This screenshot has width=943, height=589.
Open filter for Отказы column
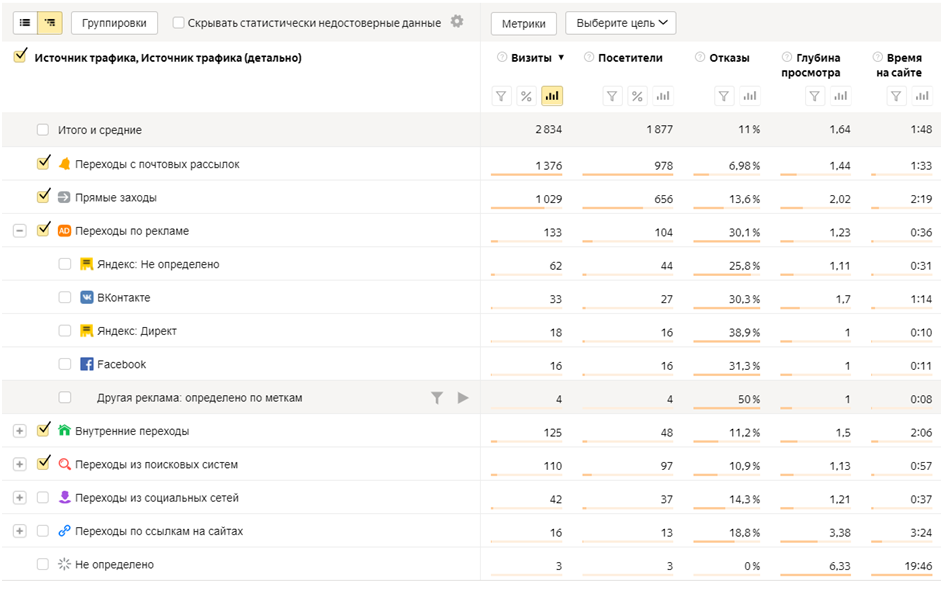coord(725,96)
